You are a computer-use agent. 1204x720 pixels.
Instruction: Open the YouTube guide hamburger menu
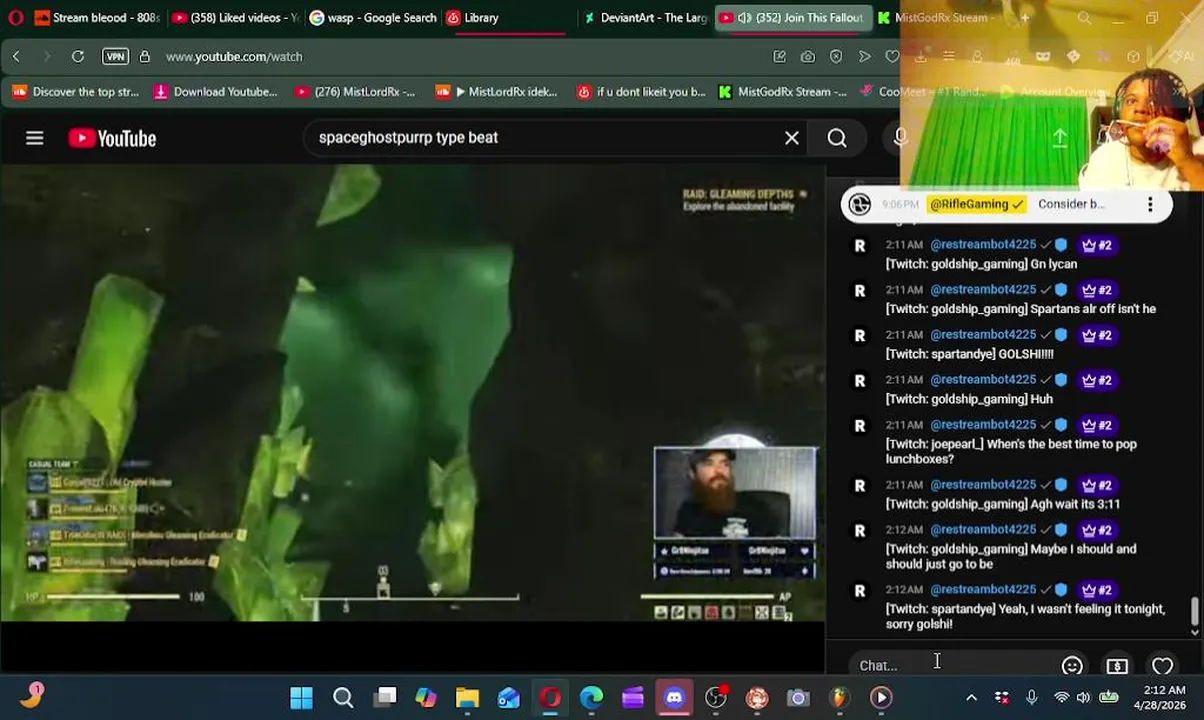35,138
